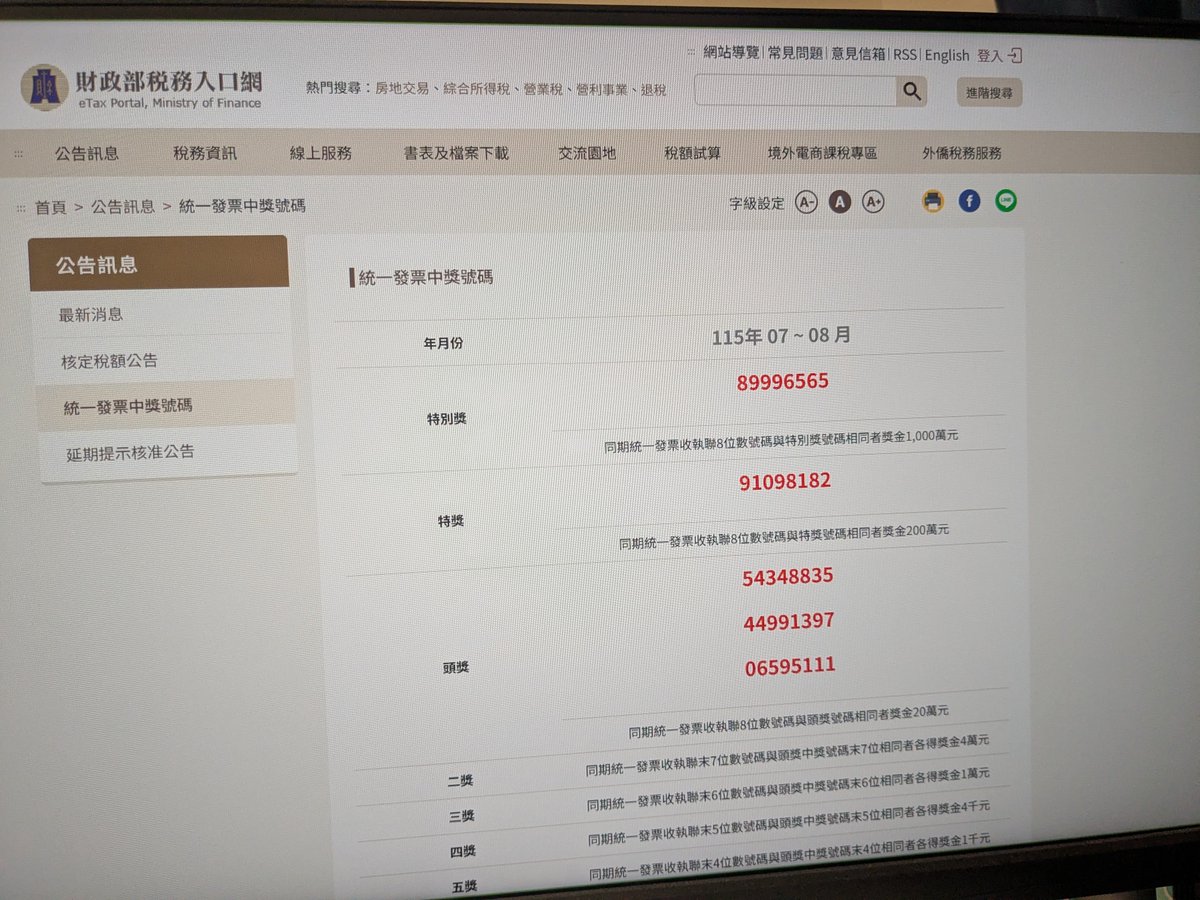This screenshot has width=1200, height=900.
Task: Open the 稅額試算 menu
Action: (692, 153)
